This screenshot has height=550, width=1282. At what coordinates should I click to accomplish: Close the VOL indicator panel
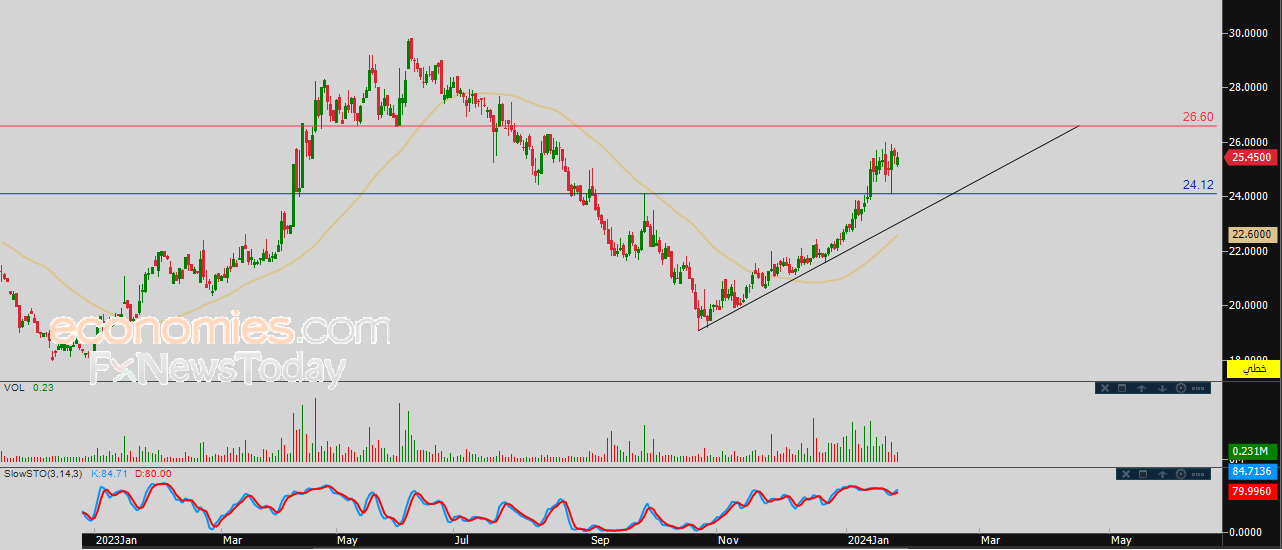1105,388
